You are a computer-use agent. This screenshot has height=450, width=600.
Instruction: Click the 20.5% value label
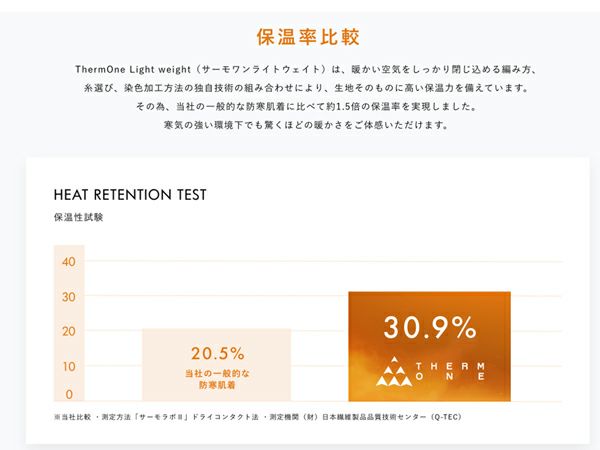coord(217,352)
